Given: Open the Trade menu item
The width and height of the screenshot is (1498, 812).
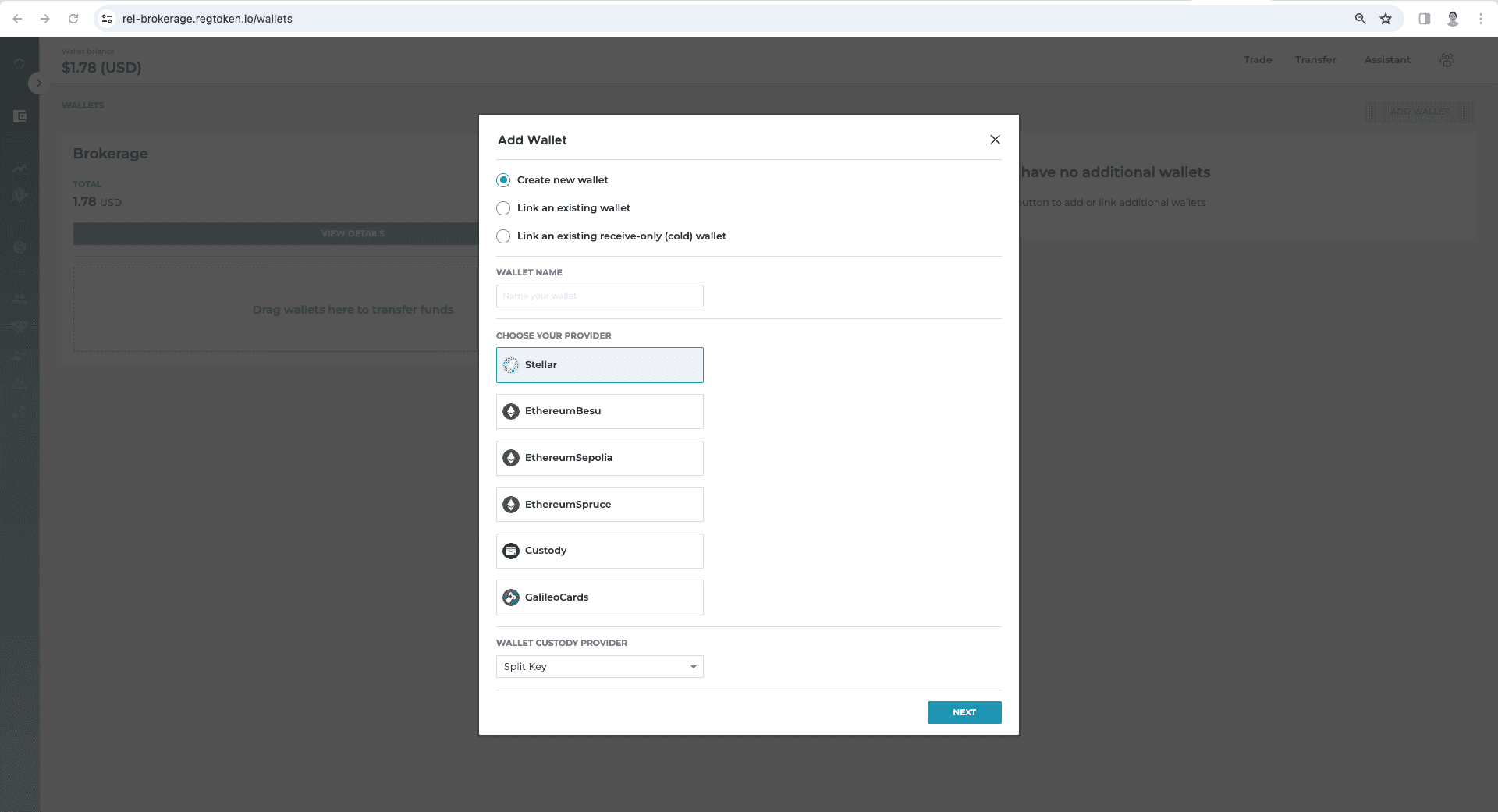Looking at the screenshot, I should coord(1258,60).
